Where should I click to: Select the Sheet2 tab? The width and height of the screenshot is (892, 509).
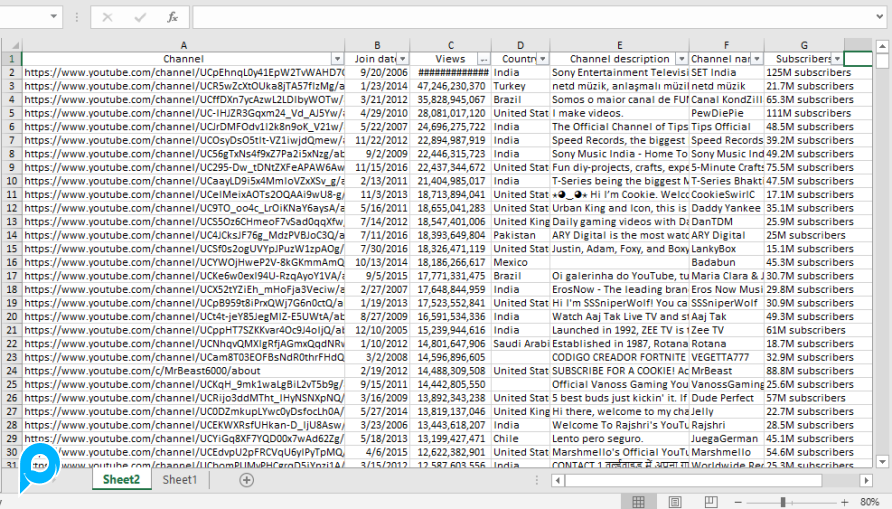click(x=121, y=480)
